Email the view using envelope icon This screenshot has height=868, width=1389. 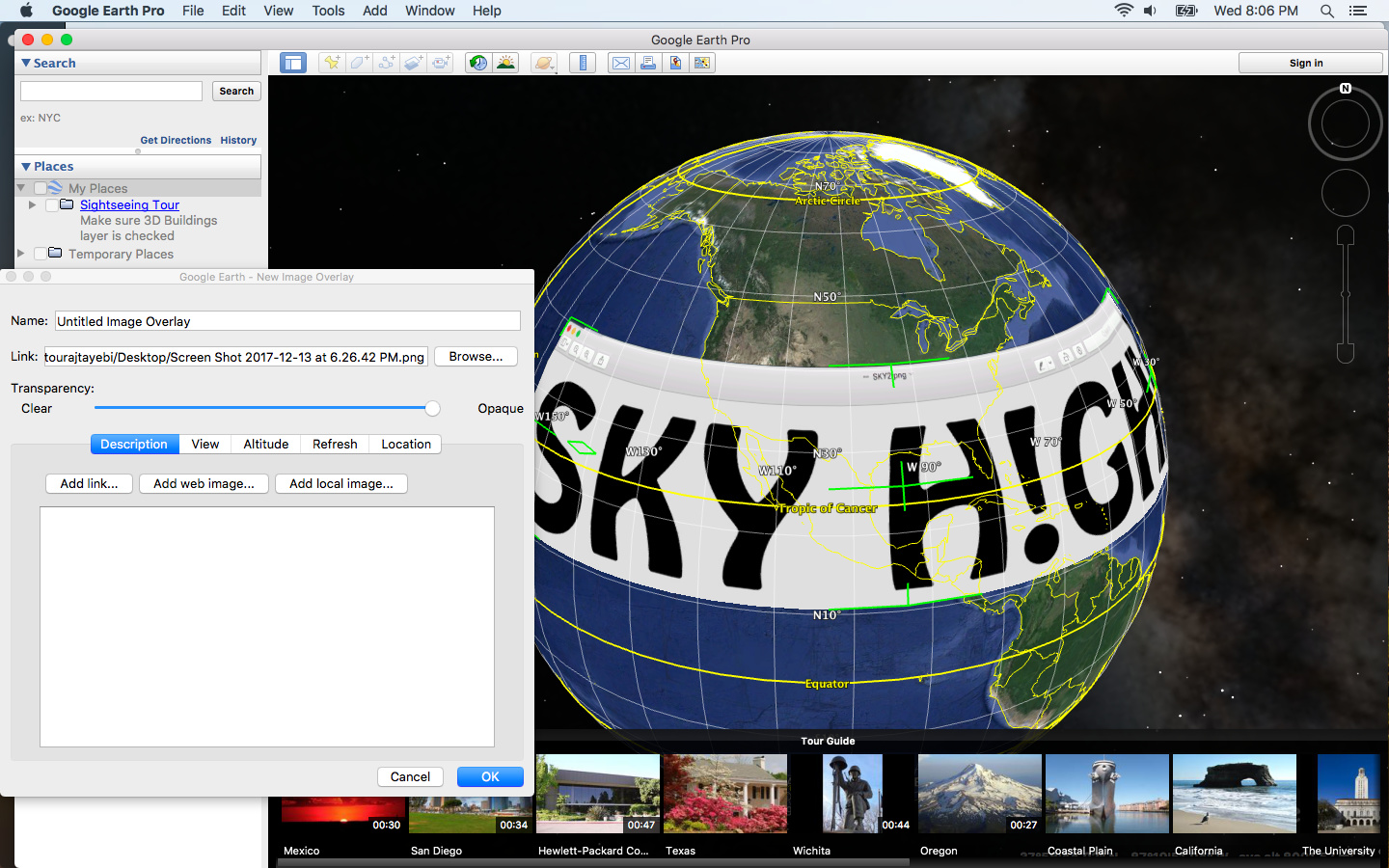click(x=621, y=63)
